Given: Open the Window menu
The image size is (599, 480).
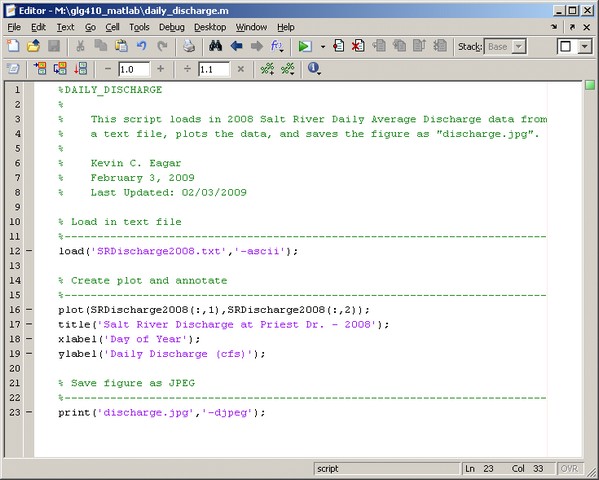Looking at the screenshot, I should coord(251,28).
